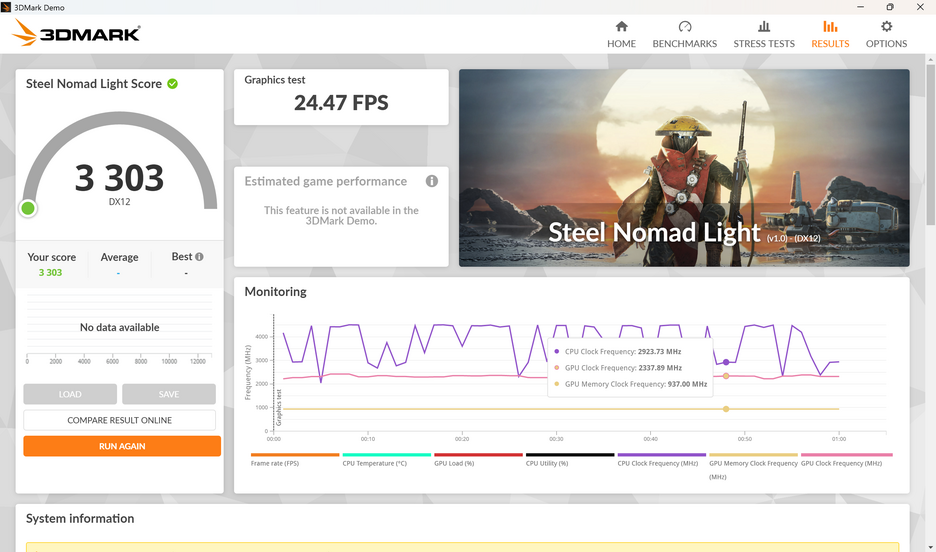
Task: Click the Monitoring heading
Action: (x=275, y=292)
